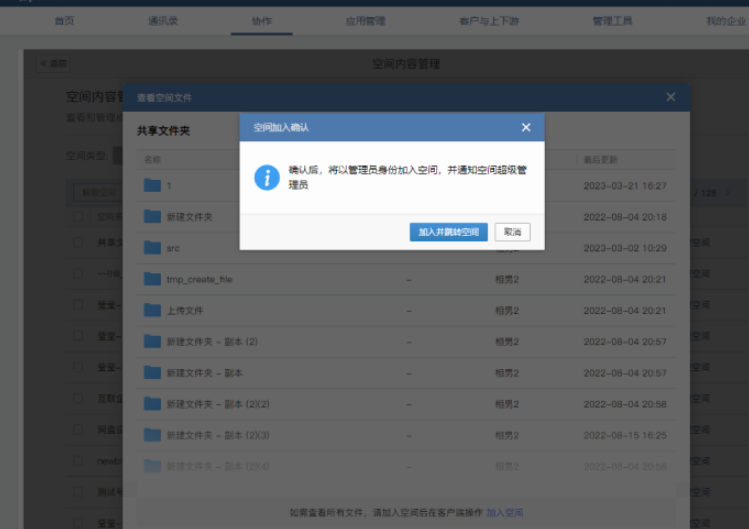Close the 空间加入确认 dialog with its X
Screen dimensions: 749x529
pos(526,127)
